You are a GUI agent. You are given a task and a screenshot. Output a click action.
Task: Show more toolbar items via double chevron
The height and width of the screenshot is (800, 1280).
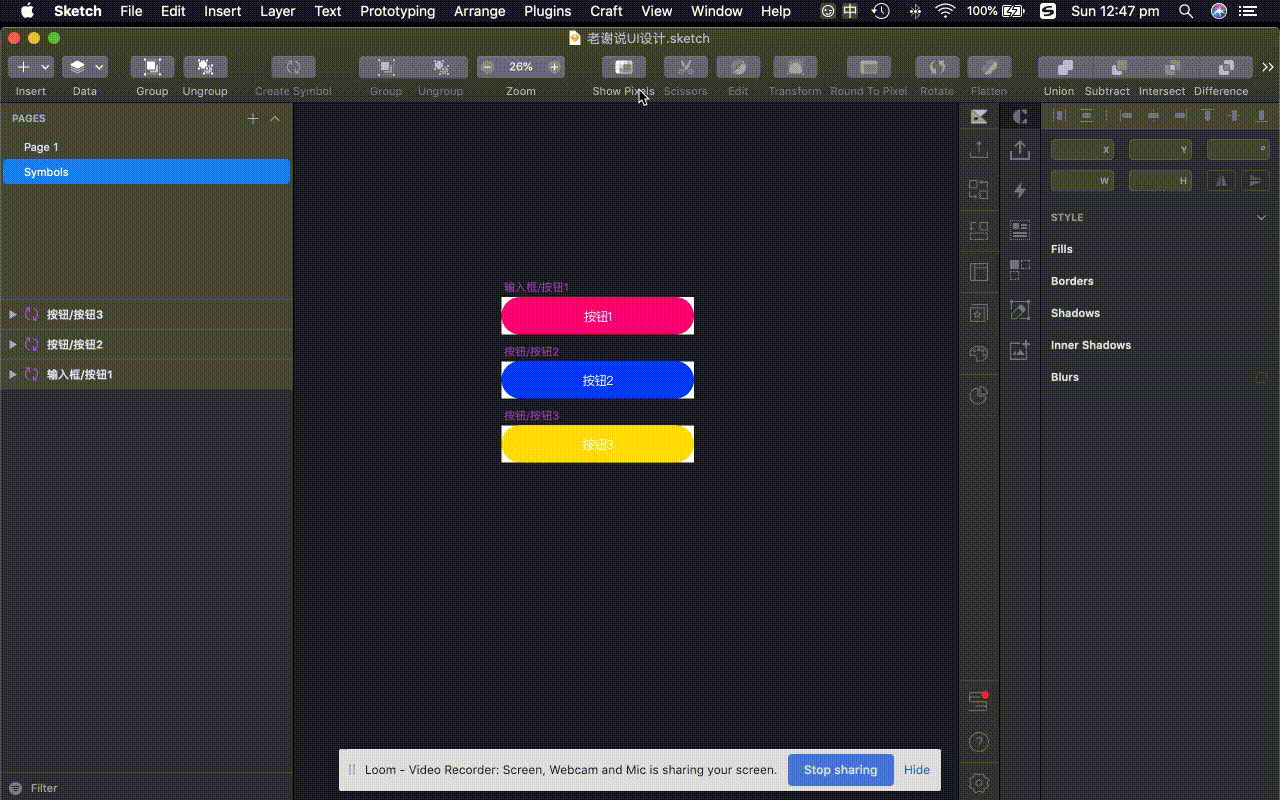[1268, 67]
